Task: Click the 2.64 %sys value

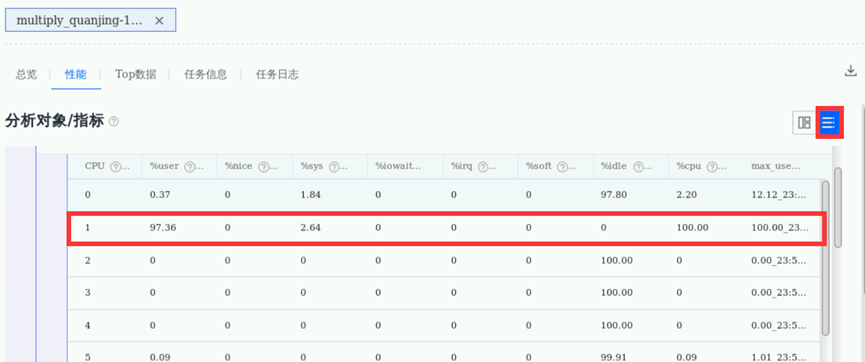Action: tap(310, 227)
